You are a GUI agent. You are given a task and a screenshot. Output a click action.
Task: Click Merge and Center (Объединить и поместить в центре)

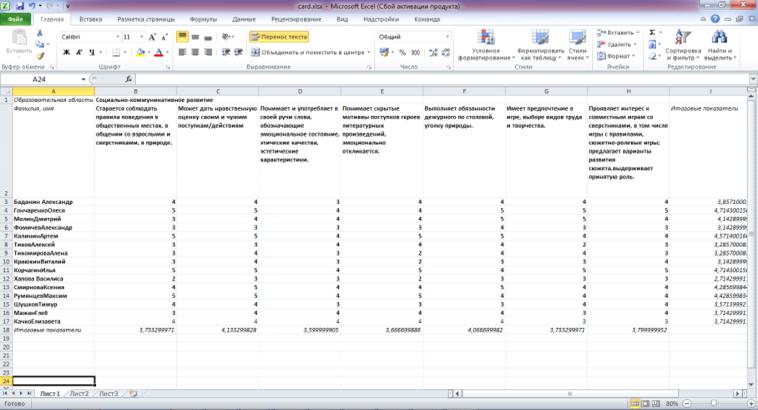pyautogui.click(x=308, y=52)
